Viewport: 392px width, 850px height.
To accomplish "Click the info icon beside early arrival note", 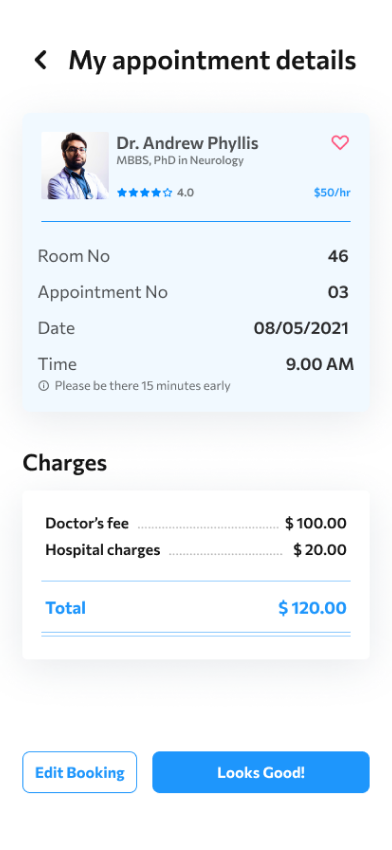I will tap(43, 386).
